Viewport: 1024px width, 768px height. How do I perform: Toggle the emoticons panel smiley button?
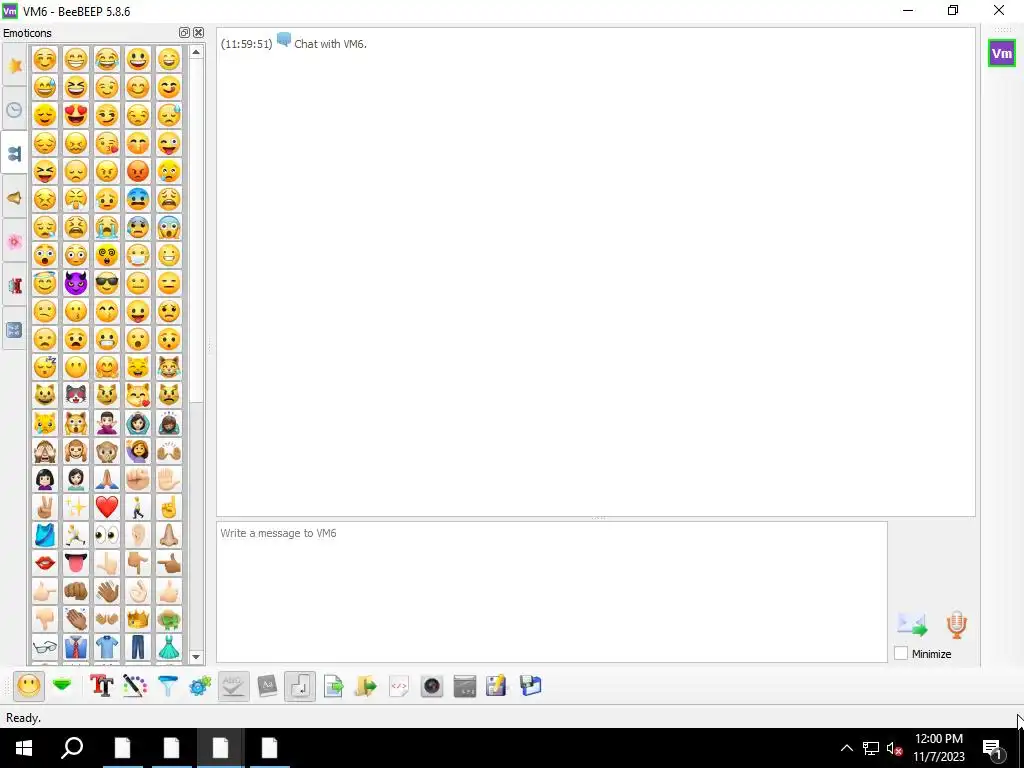tap(29, 686)
